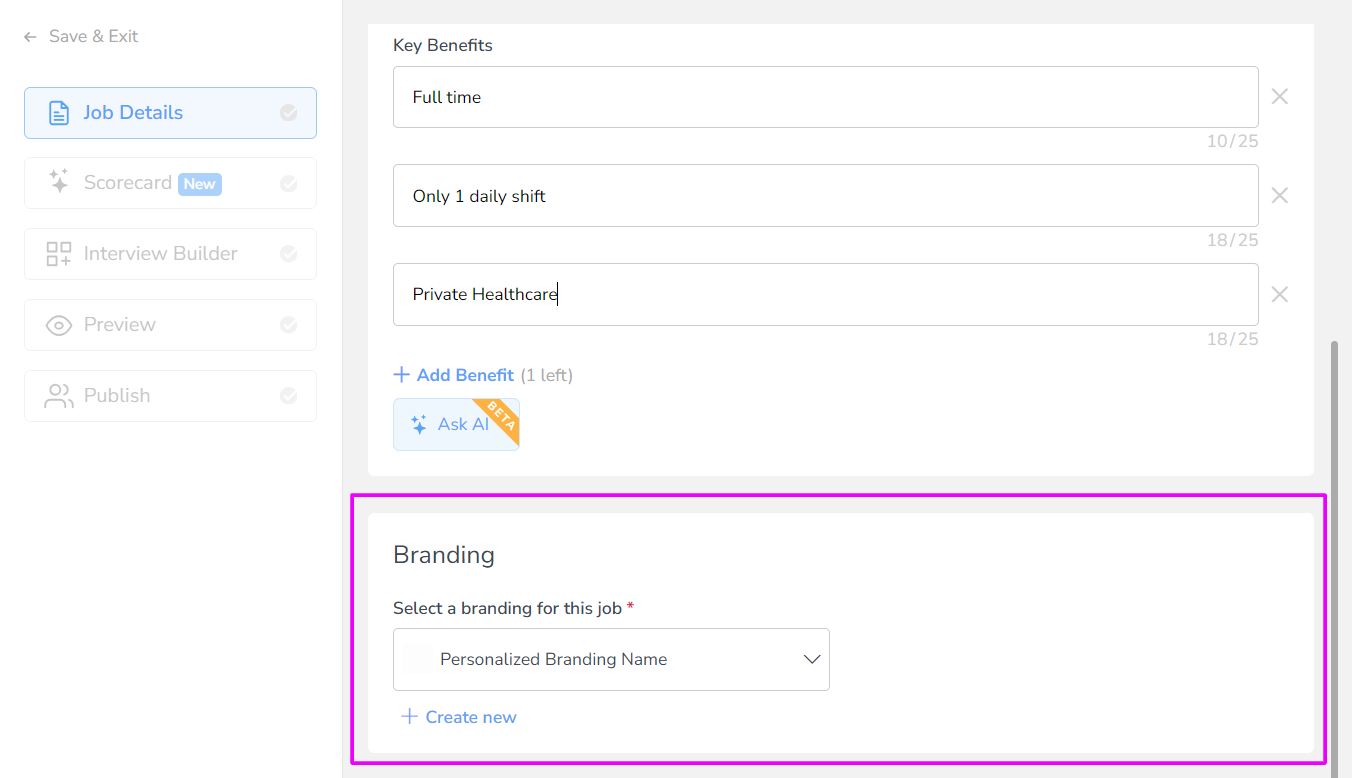Open the branding selection dropdown

(x=610, y=660)
